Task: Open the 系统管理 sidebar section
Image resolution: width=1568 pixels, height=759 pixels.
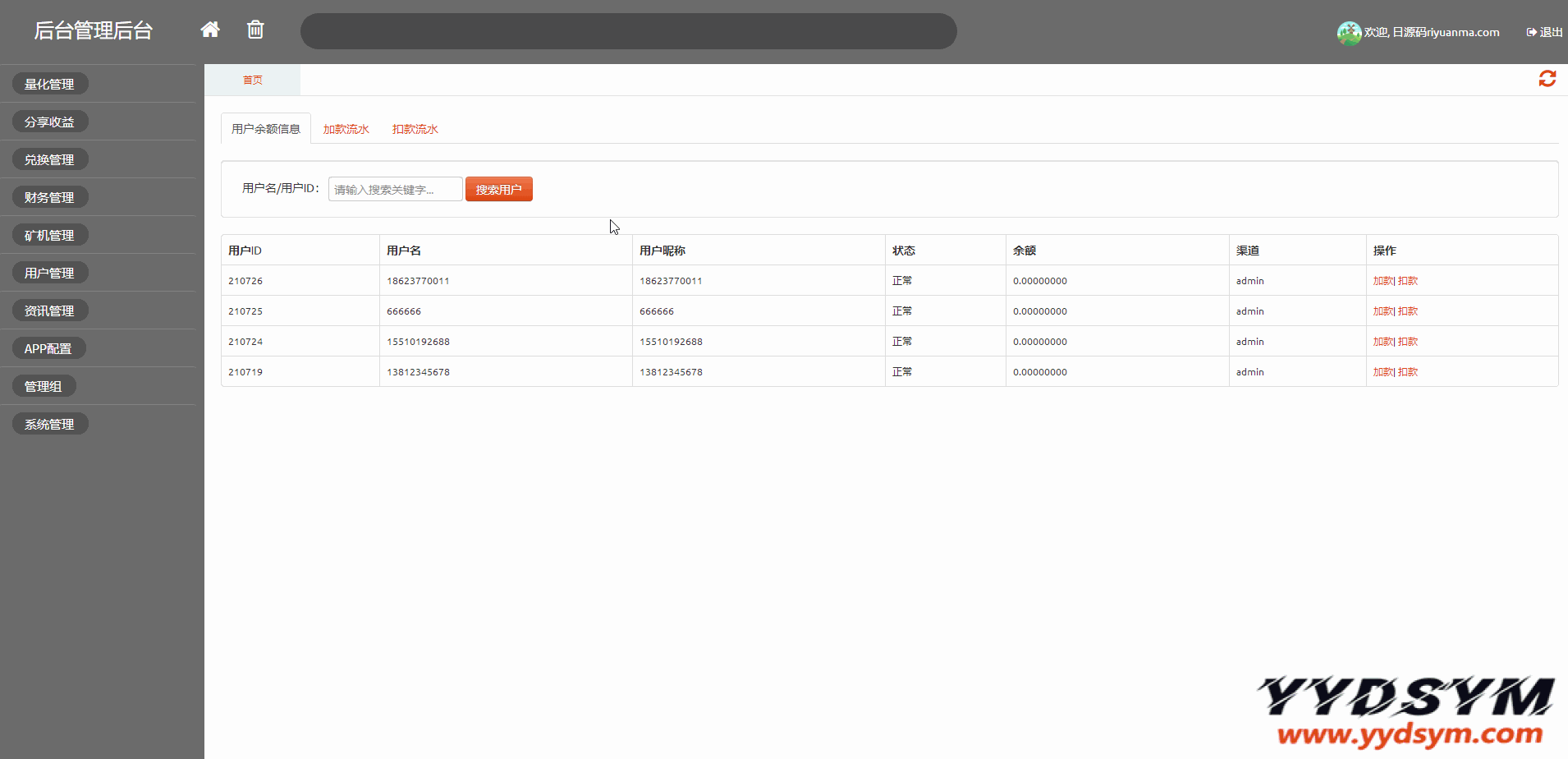Action: pos(50,424)
